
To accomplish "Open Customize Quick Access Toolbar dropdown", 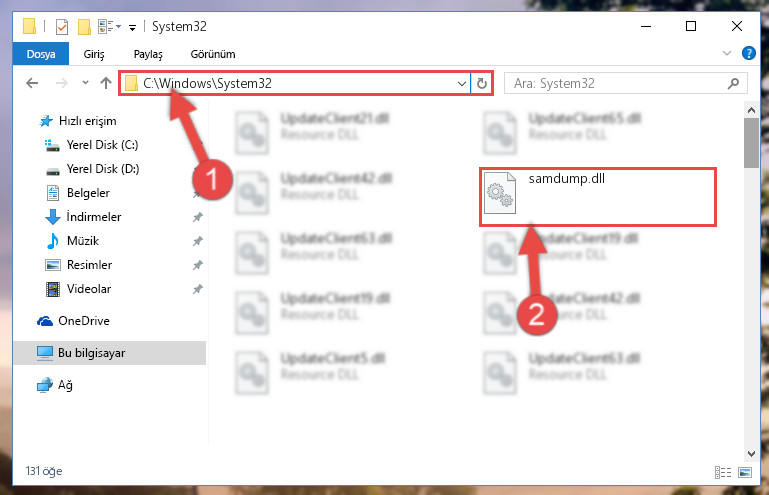I will point(132,27).
